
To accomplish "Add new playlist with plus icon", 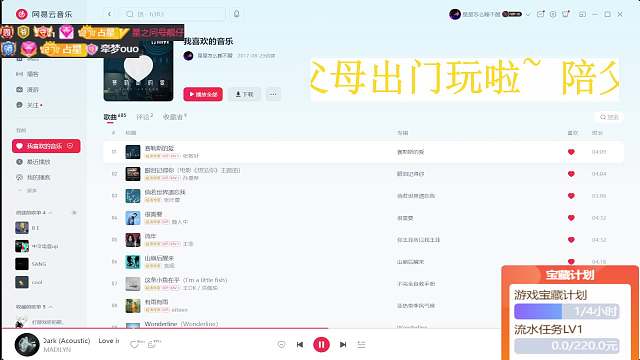I will pyautogui.click(x=74, y=213).
